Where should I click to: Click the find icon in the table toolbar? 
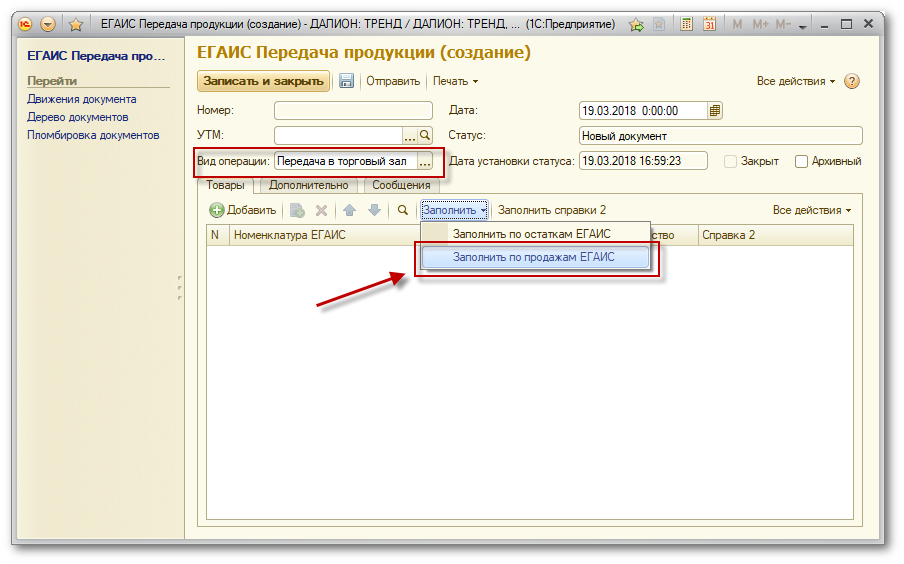403,210
